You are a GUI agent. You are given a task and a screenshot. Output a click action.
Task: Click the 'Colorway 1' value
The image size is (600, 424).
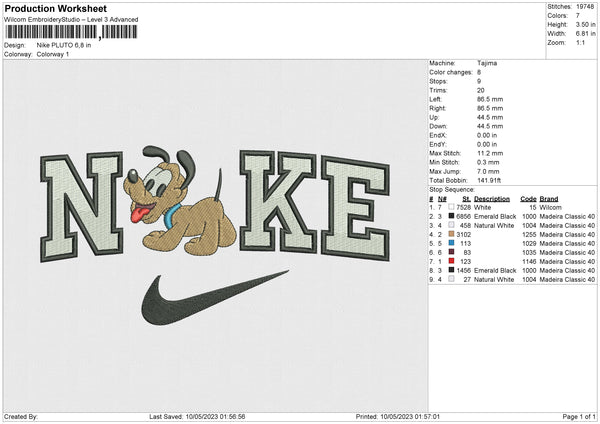pyautogui.click(x=53, y=54)
